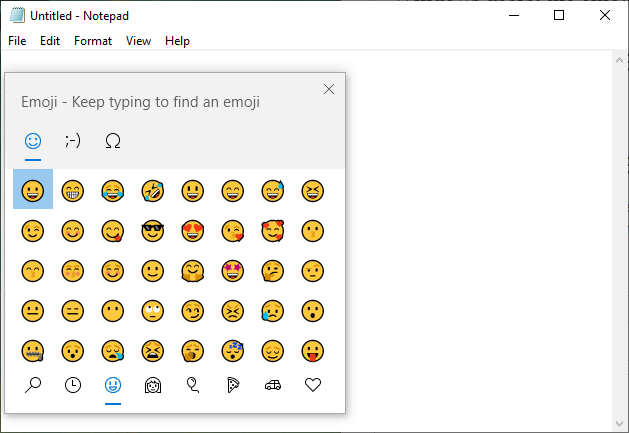Insert the face with tongue out emoji
This screenshot has height=433, width=629.
[x=312, y=351]
